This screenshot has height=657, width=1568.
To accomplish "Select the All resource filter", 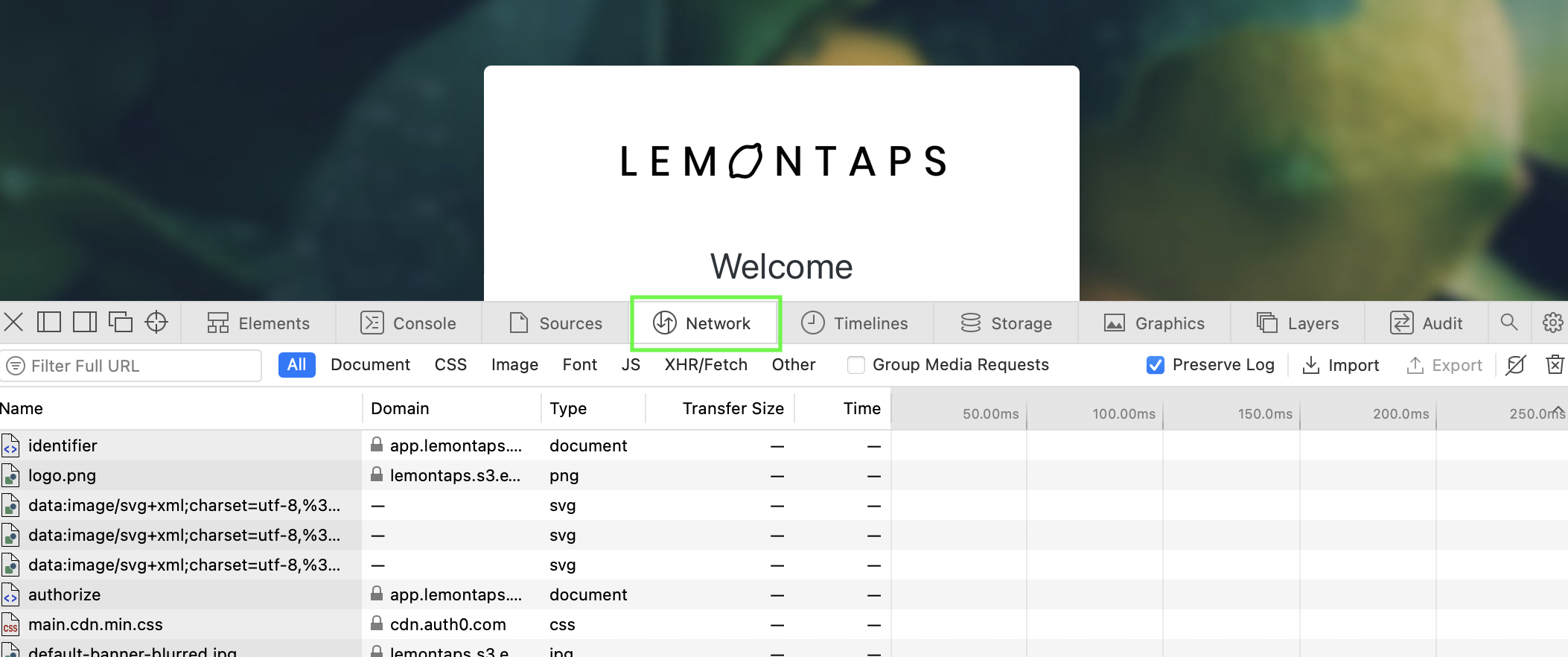I will pyautogui.click(x=297, y=365).
